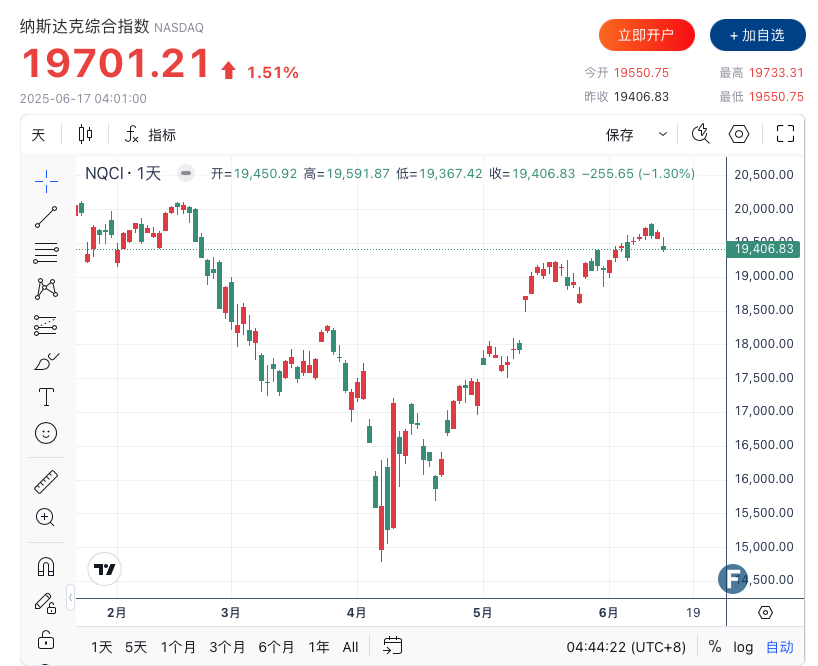Open the emoji icons tool
This screenshot has height=666, width=818.
click(x=46, y=433)
